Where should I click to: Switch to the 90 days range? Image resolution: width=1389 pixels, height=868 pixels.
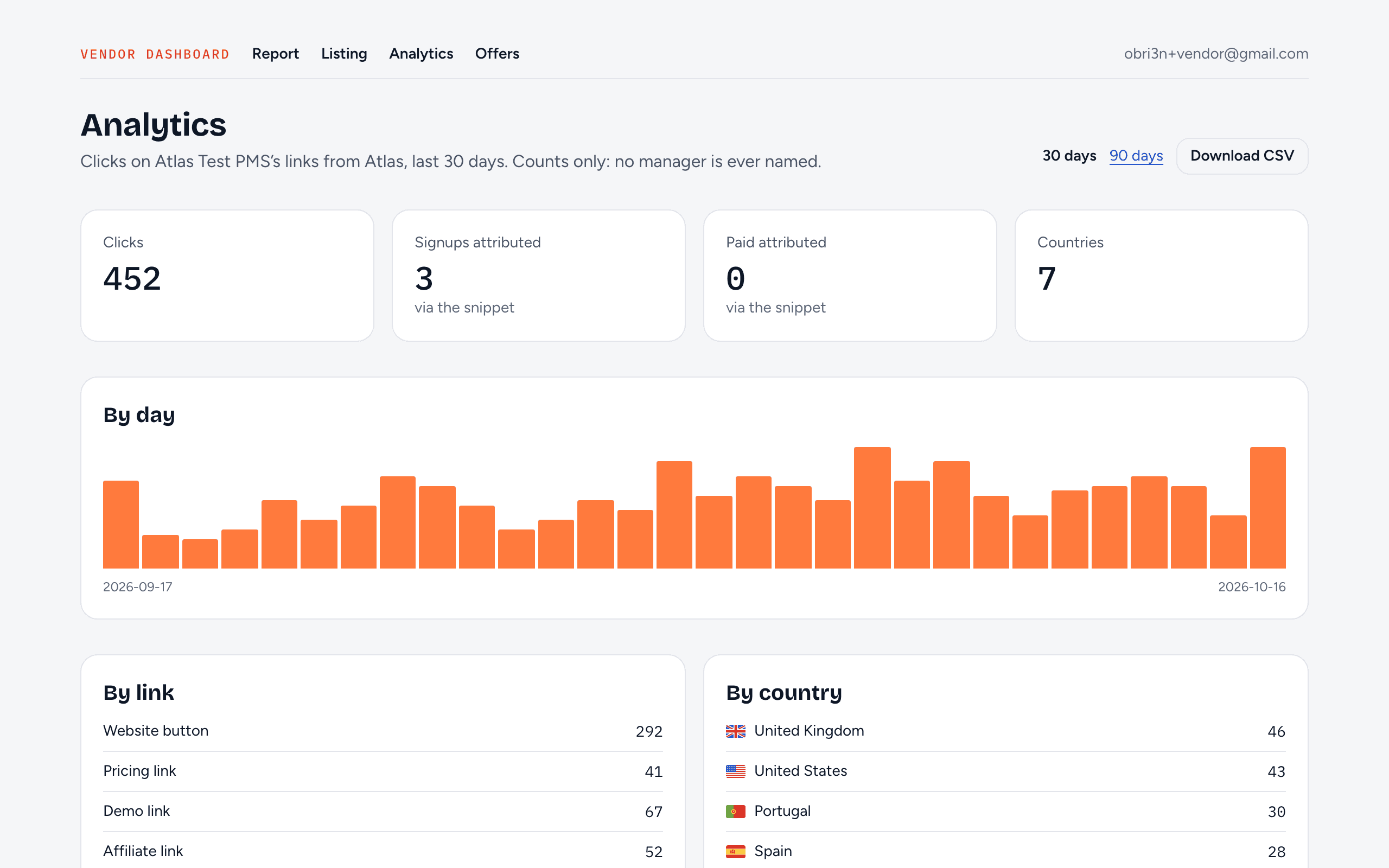[1136, 156]
